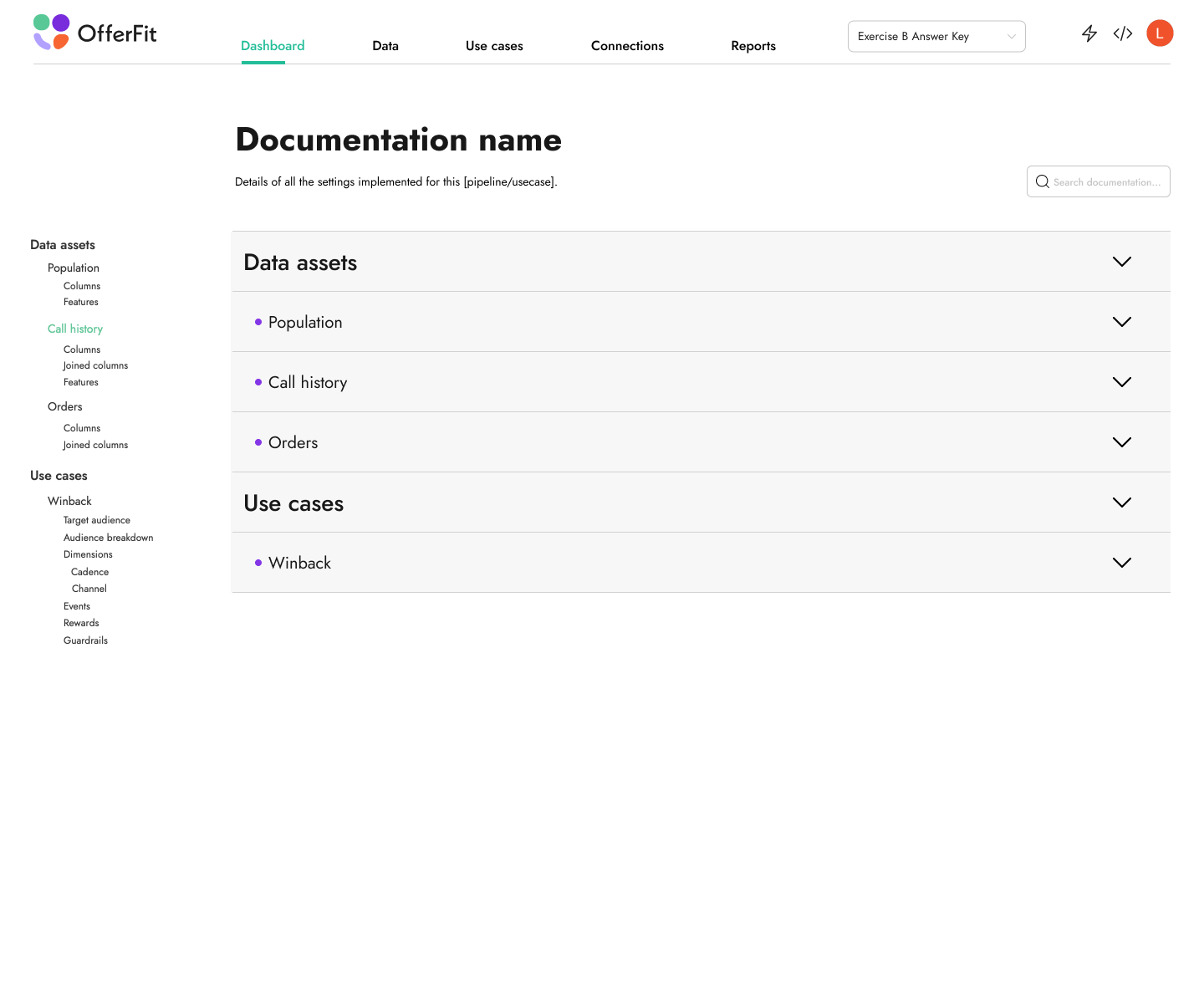Expand the Orders row chevron
The height and width of the screenshot is (1005, 1204).
point(1121,442)
